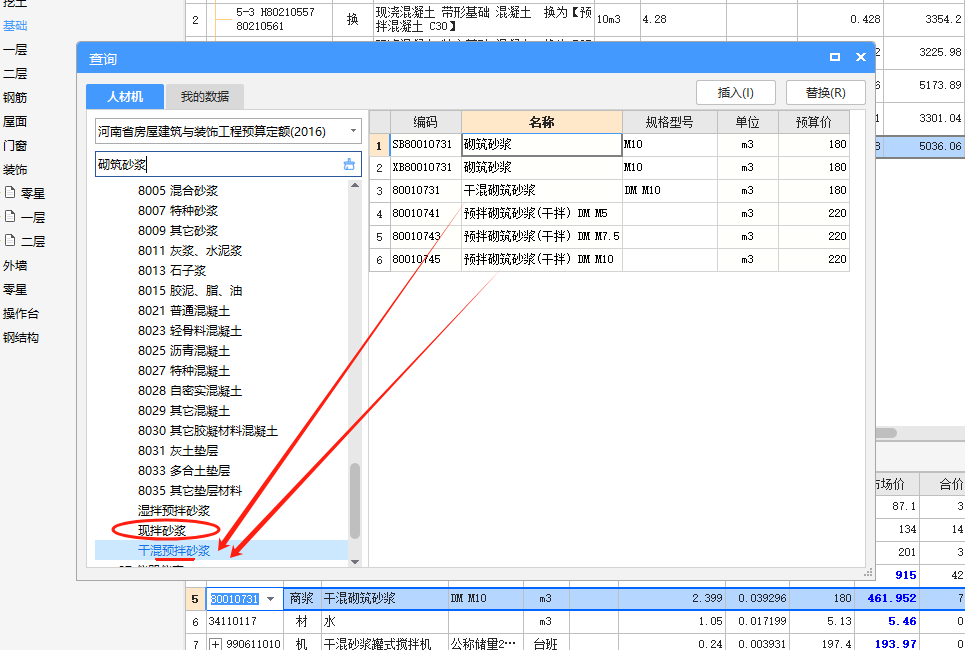Open 屋面 in left sidebar
The width and height of the screenshot is (965, 650).
pyautogui.click(x=15, y=121)
